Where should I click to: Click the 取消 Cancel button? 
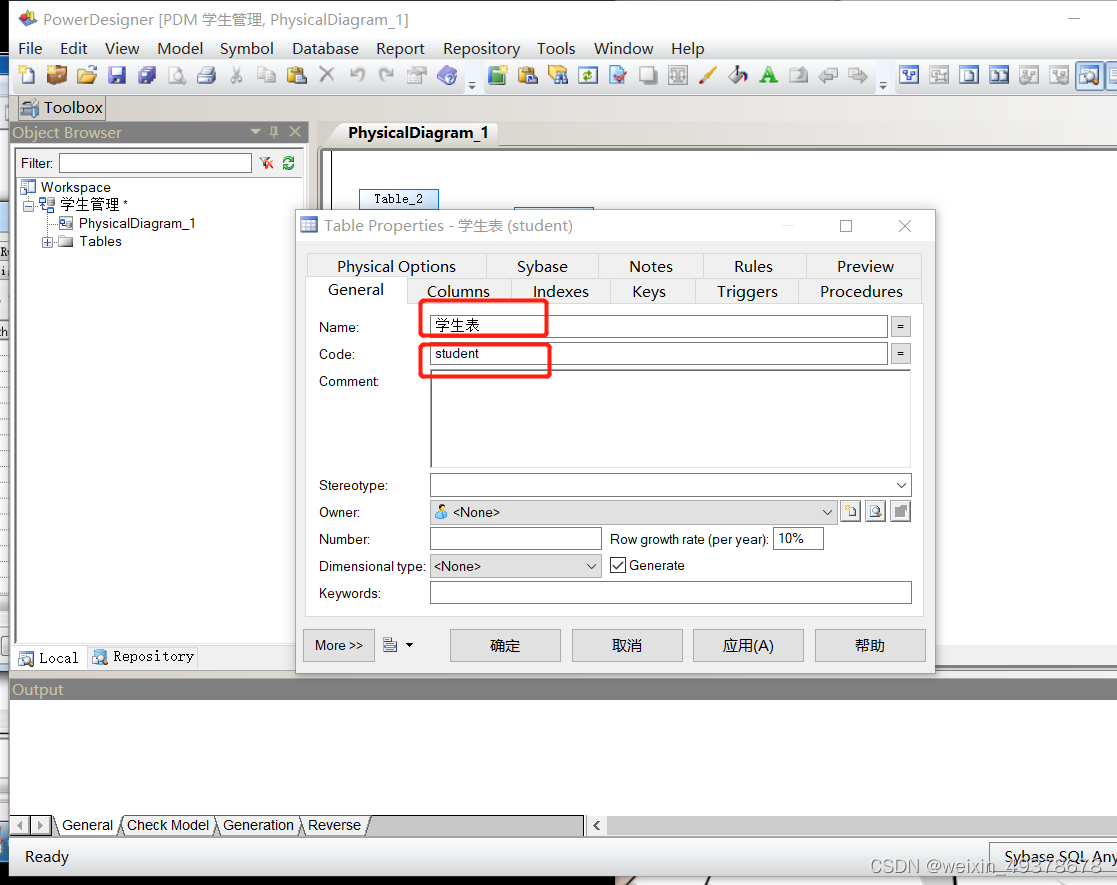pyautogui.click(x=627, y=645)
